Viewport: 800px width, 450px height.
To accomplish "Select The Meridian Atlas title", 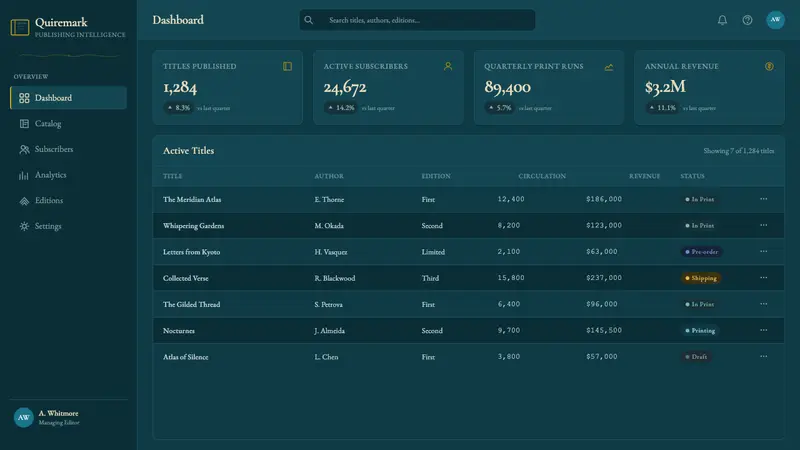I will tap(192, 199).
